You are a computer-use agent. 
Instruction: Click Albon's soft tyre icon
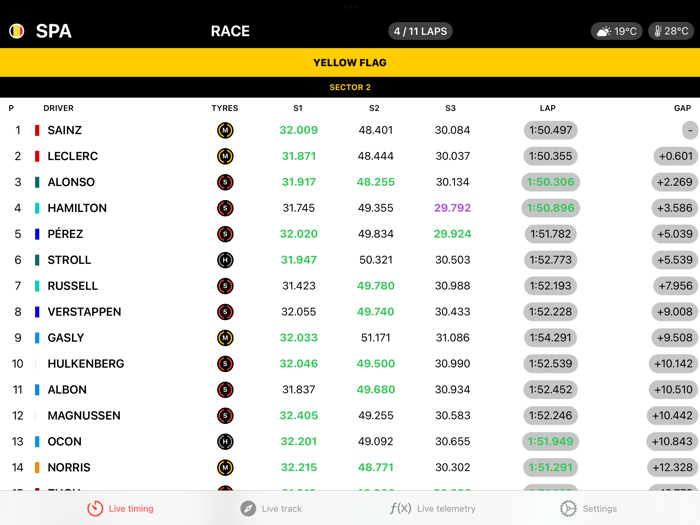[x=225, y=390]
